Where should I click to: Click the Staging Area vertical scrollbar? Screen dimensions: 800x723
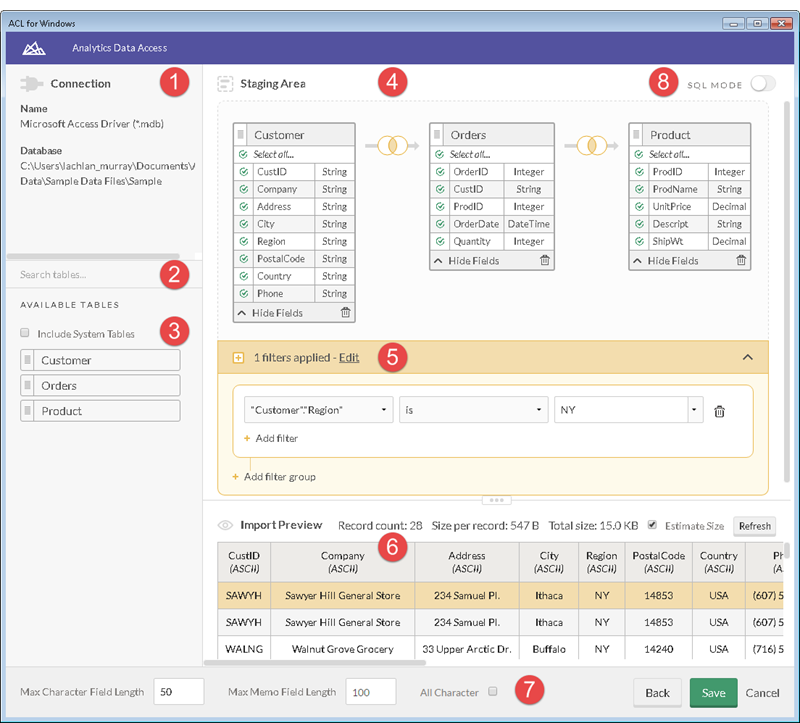(x=787, y=291)
